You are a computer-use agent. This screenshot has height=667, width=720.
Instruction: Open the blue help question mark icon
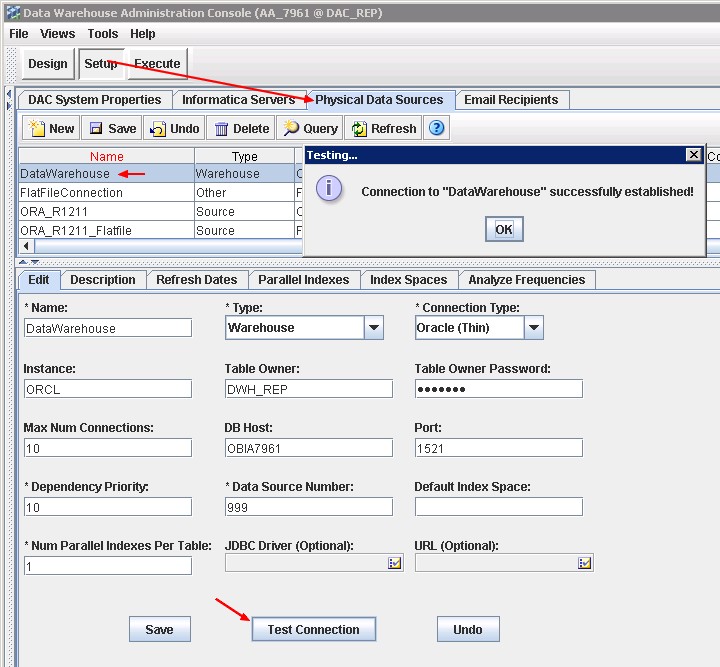click(x=436, y=128)
